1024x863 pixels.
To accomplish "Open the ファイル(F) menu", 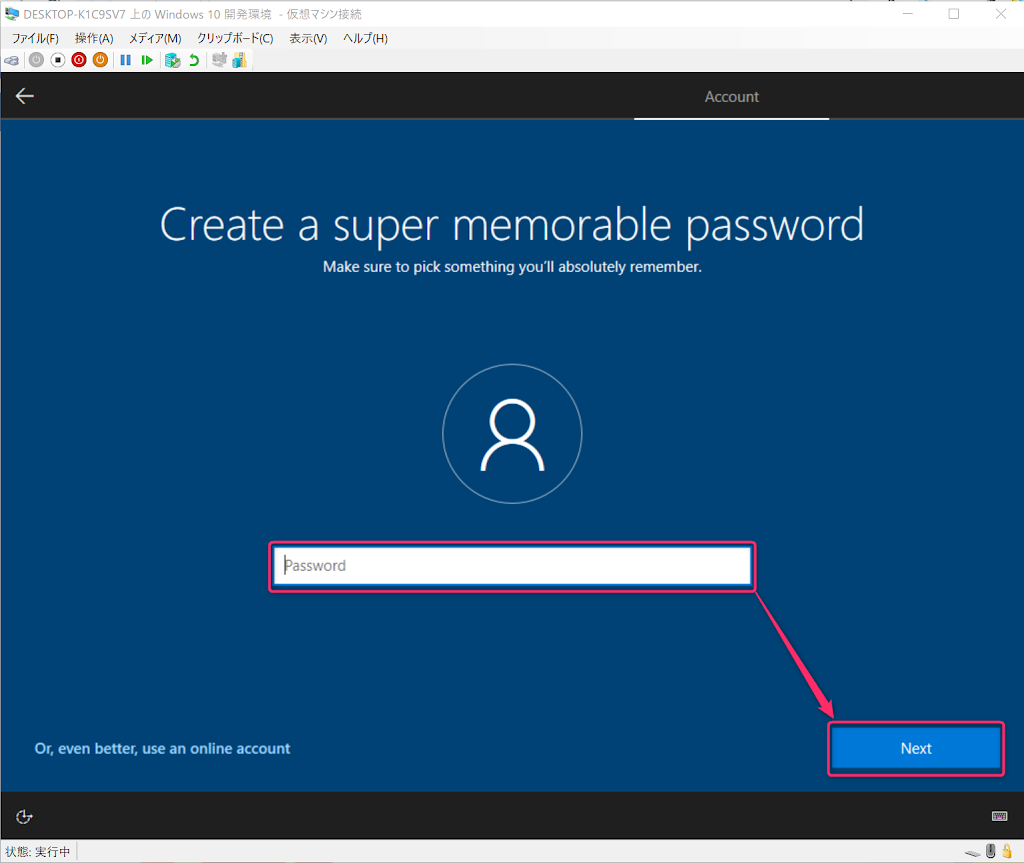I will (x=35, y=39).
